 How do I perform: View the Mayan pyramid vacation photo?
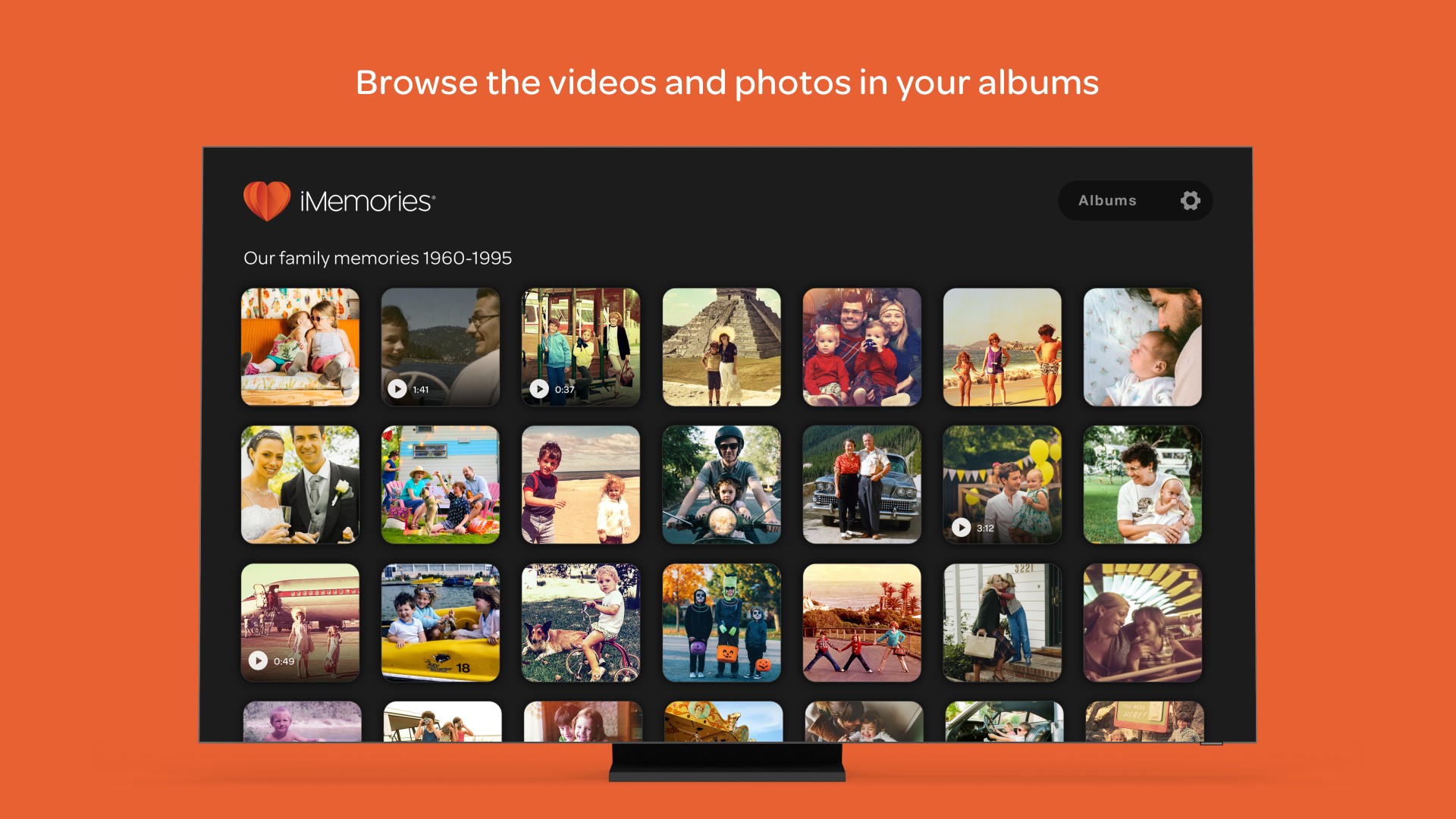[721, 347]
